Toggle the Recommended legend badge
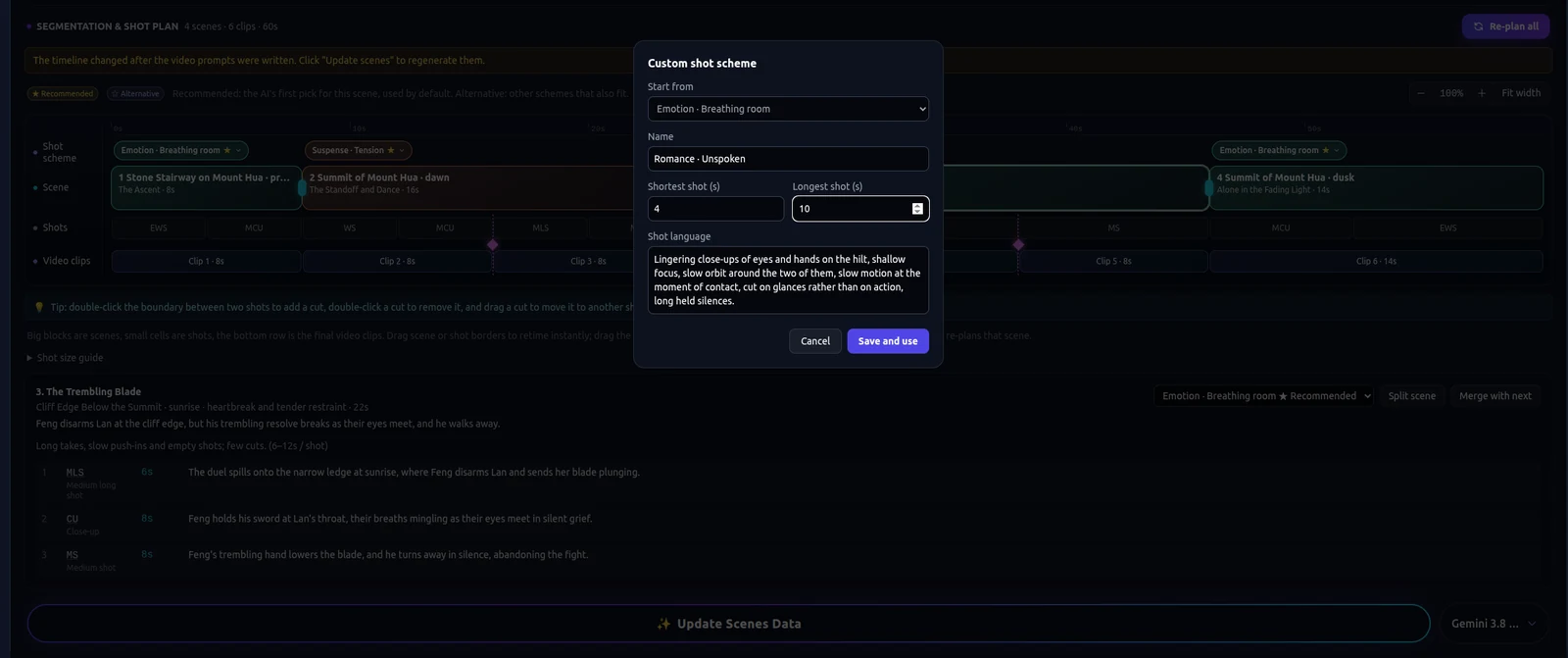This screenshot has height=658, width=1568. (x=63, y=94)
